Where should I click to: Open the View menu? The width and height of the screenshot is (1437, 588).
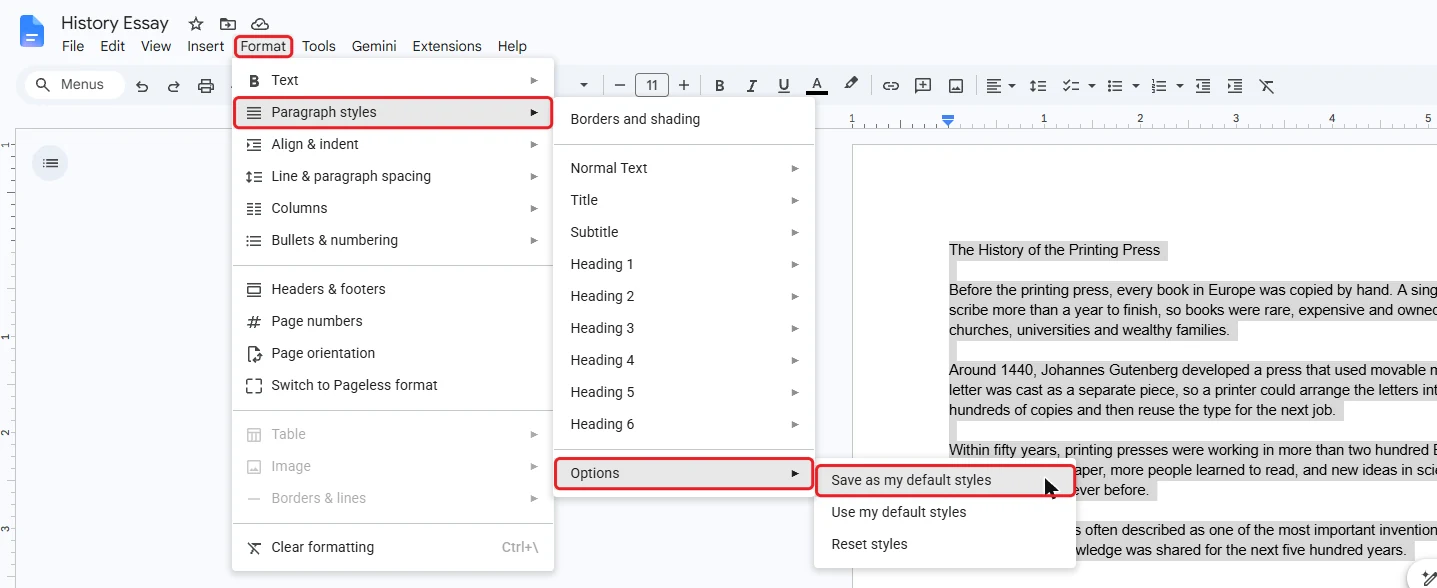pos(156,46)
